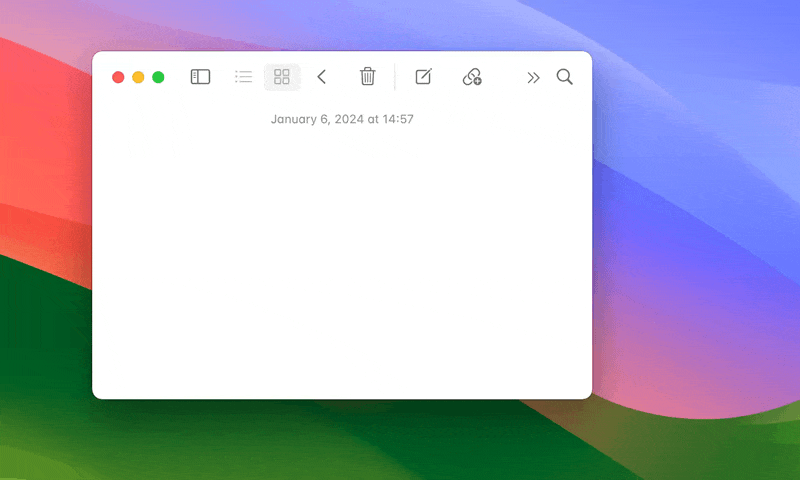Zoom the Notes window with green button
Screen dimensions: 800x480
click(158, 77)
